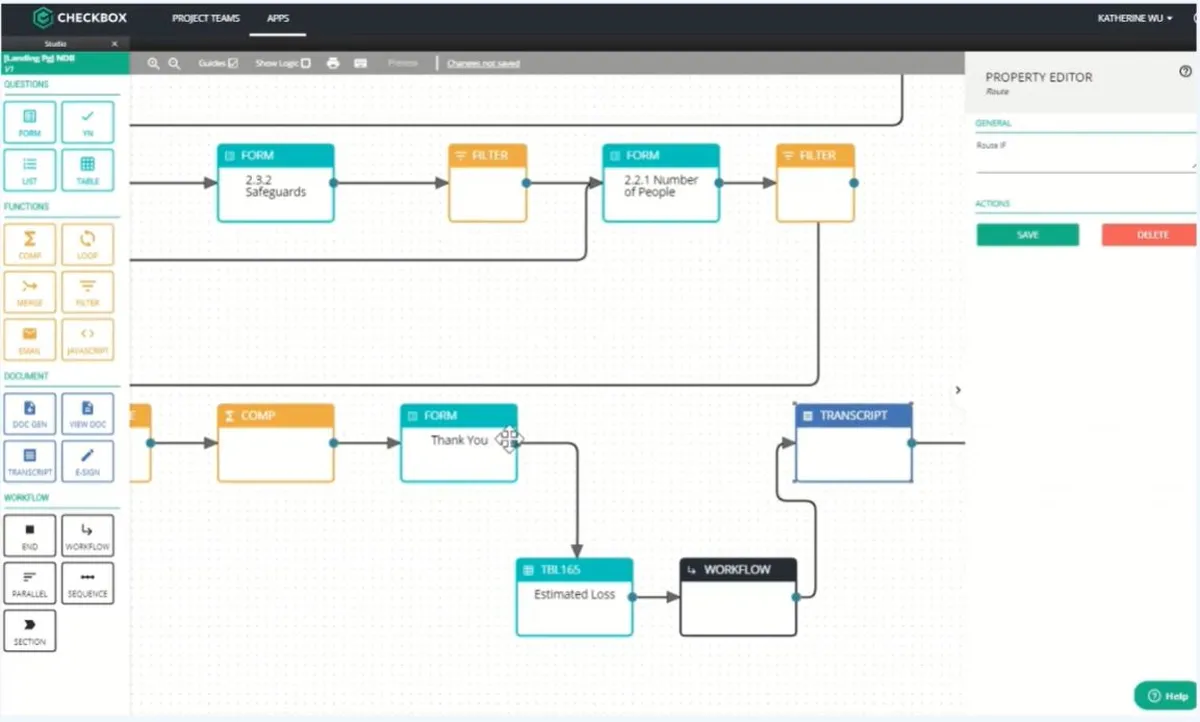1200x722 pixels.
Task: Click the print icon in toolbar
Action: click(x=333, y=63)
